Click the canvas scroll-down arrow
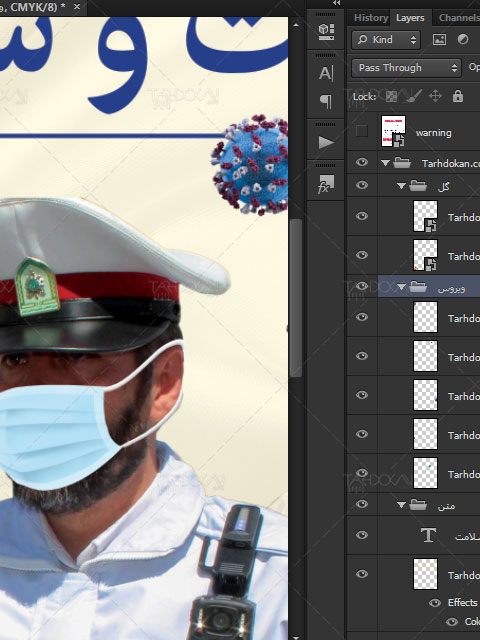480x640 pixels. click(x=296, y=637)
